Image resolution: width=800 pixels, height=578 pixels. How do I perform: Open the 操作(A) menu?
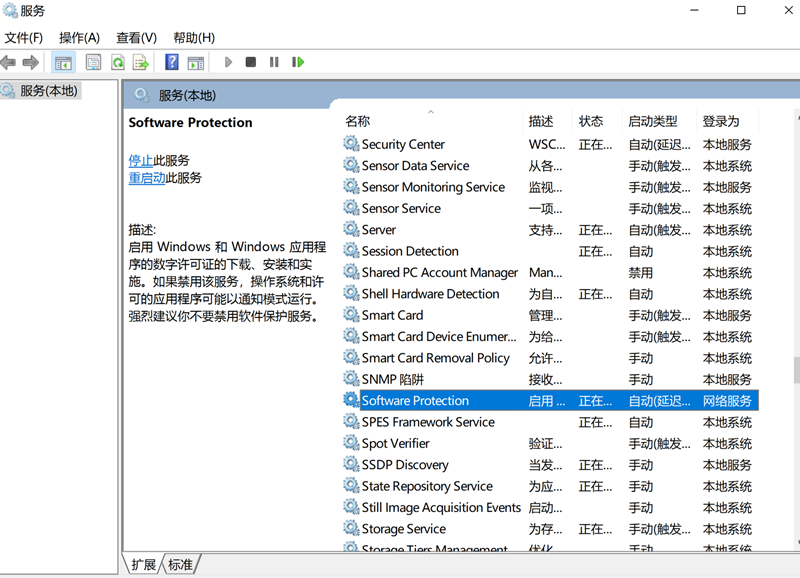79,37
